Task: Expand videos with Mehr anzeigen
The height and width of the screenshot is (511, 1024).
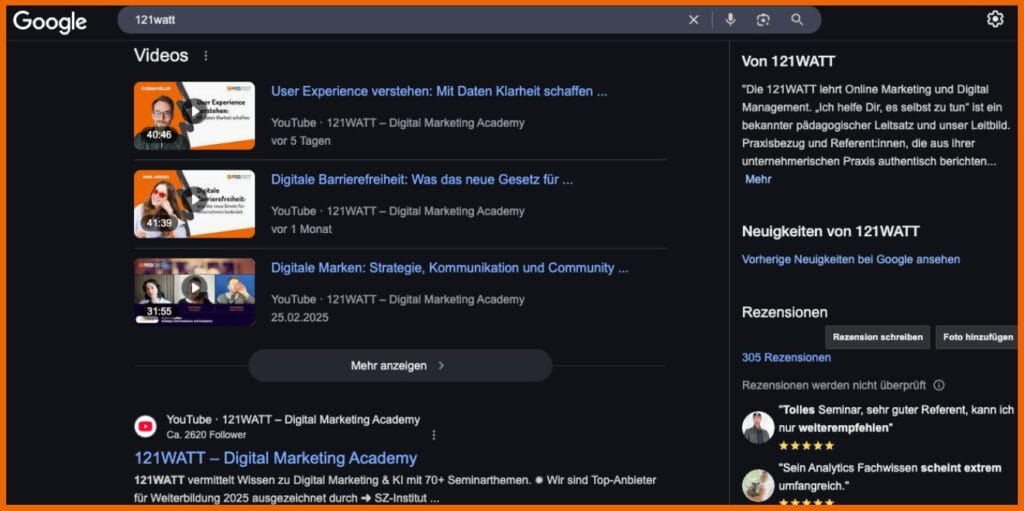Action: 399,366
